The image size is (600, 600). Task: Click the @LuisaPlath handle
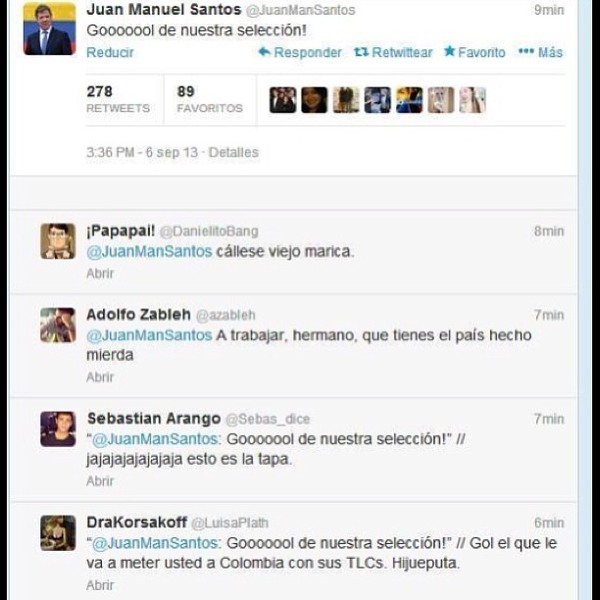[230, 523]
